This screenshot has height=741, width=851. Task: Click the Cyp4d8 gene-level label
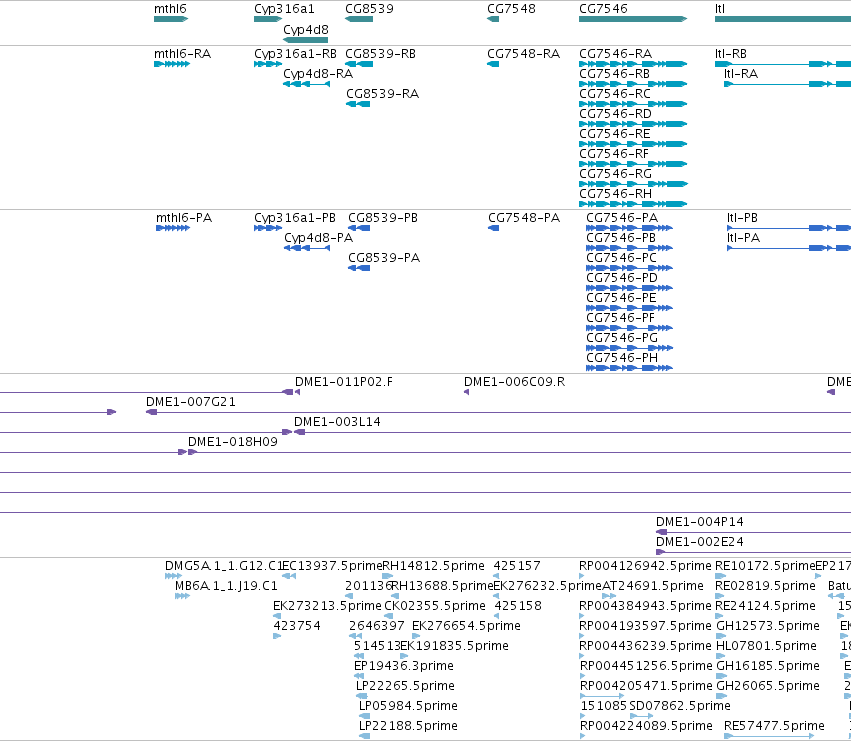point(306,30)
